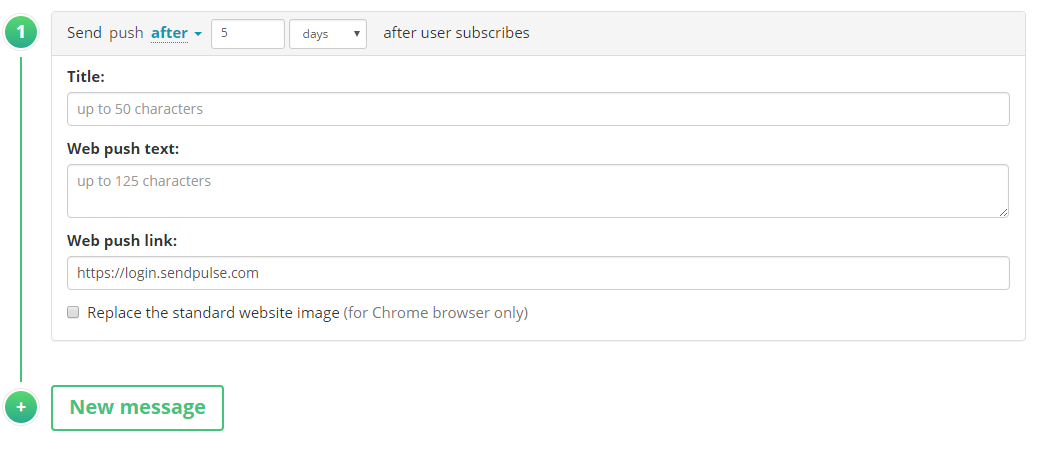Screen dimensions: 1043x449
Task: Click the "Web push text:" label
Action: (x=123, y=149)
